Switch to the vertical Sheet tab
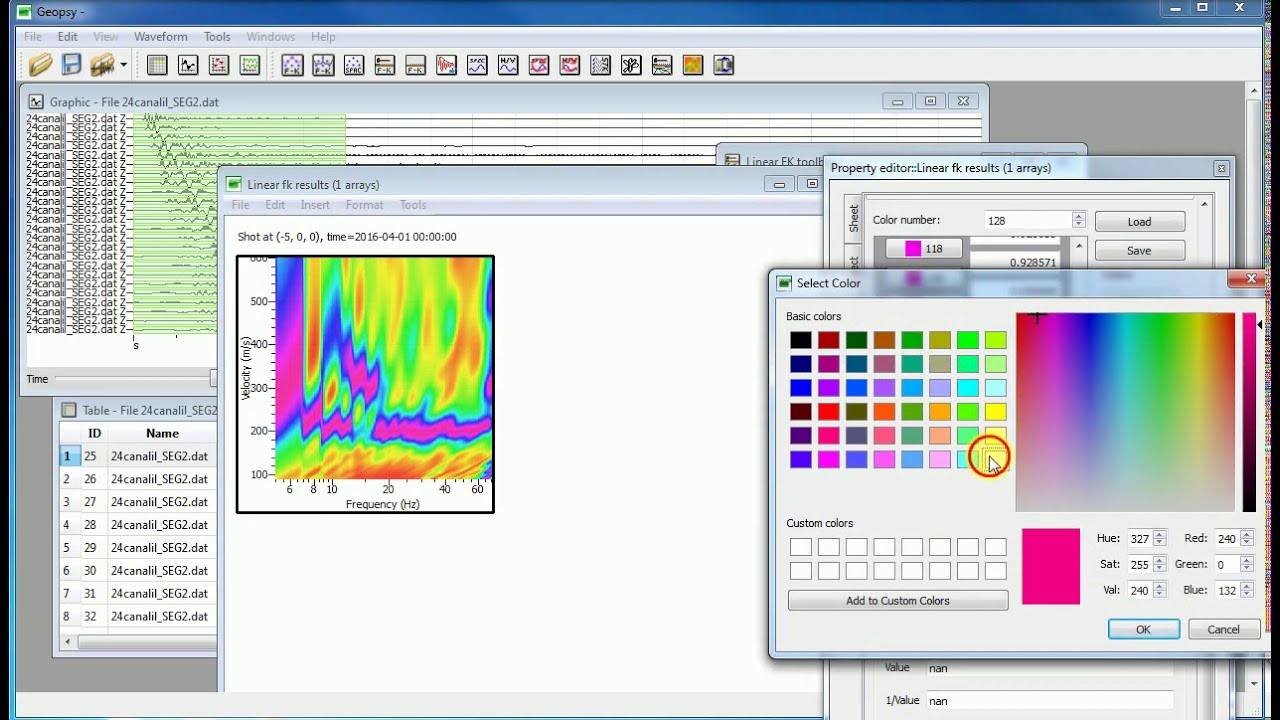 (854, 218)
